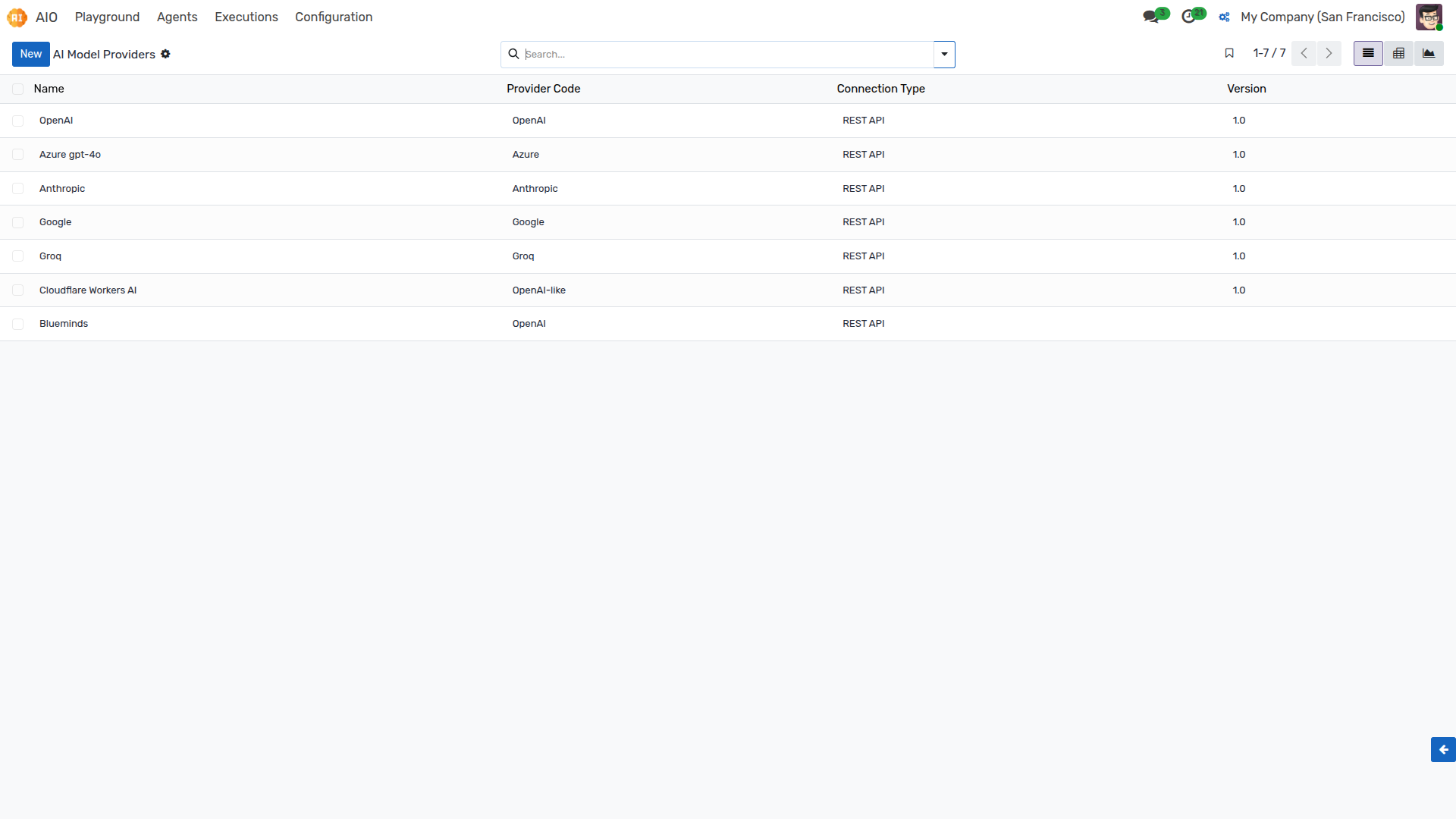The image size is (1456, 819).
Task: Click the search magnifier icon
Action: point(513,54)
